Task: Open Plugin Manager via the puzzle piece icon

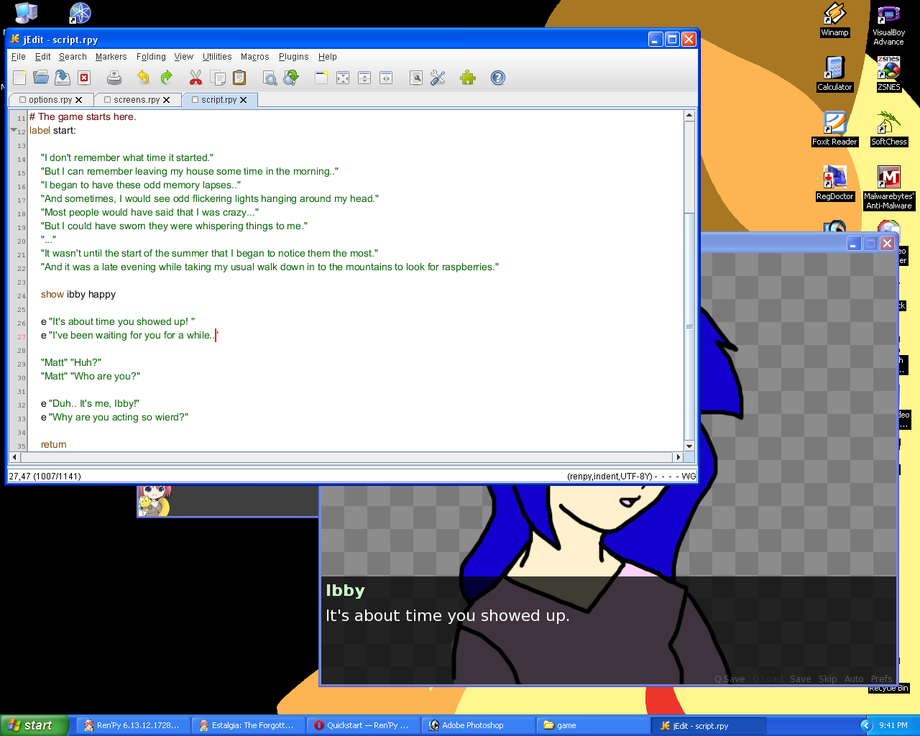Action: 468,77
